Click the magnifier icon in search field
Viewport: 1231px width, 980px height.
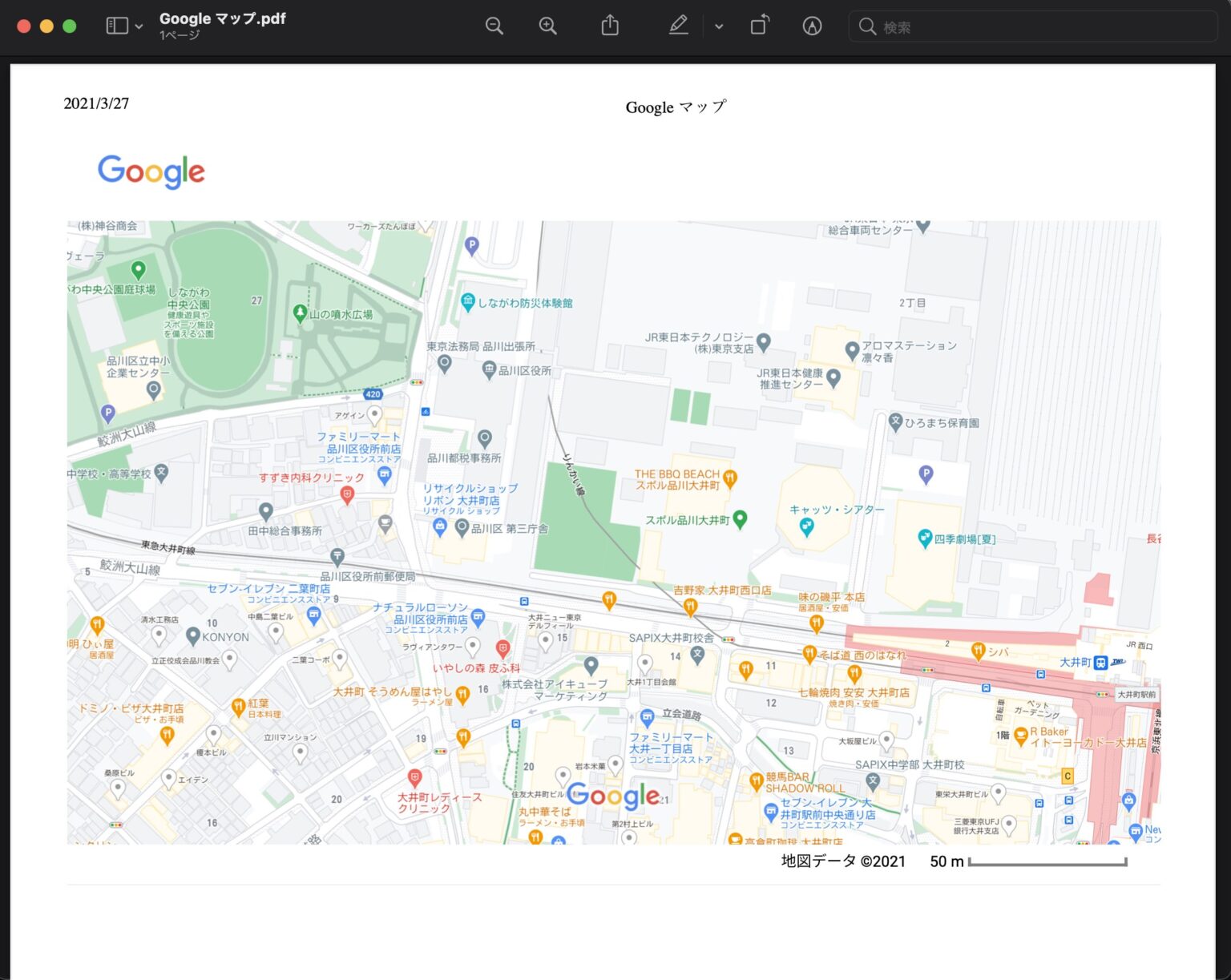(867, 26)
